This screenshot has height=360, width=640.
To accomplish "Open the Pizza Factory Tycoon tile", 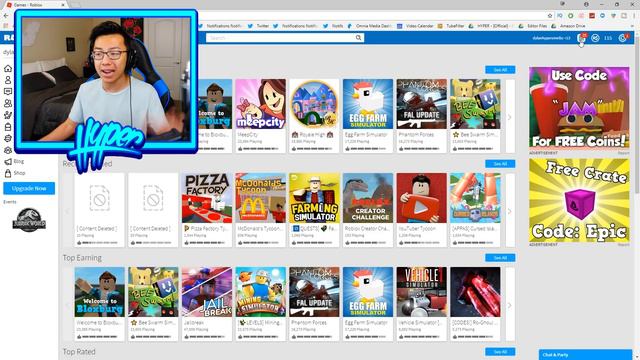I will (207, 210).
